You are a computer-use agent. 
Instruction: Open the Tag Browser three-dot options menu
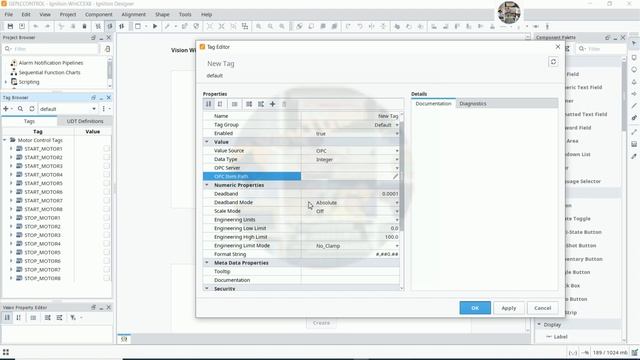(104, 109)
